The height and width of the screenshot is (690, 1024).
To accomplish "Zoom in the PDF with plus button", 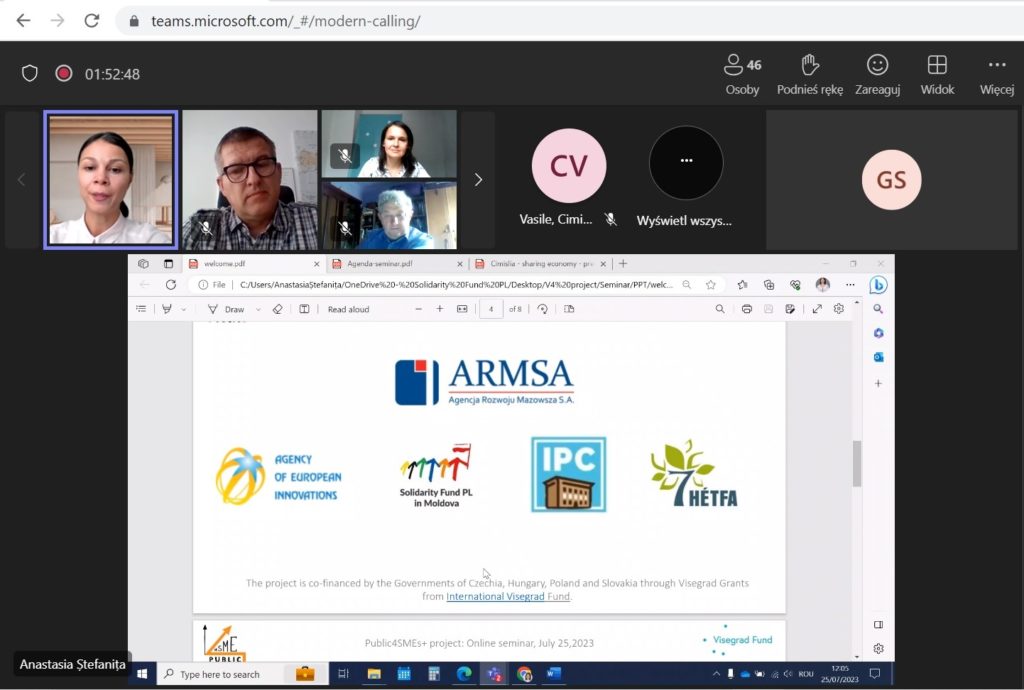I will tap(440, 309).
